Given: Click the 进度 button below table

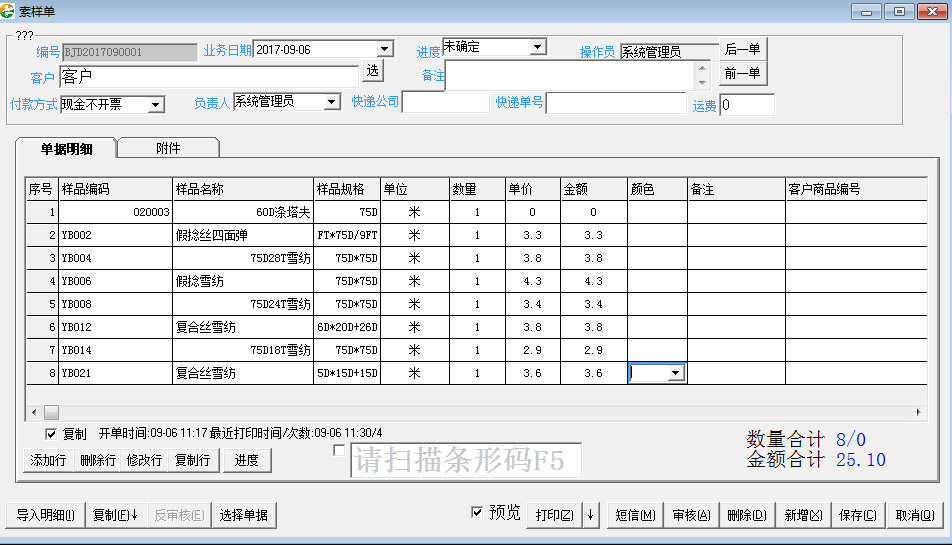Looking at the screenshot, I should click(246, 460).
